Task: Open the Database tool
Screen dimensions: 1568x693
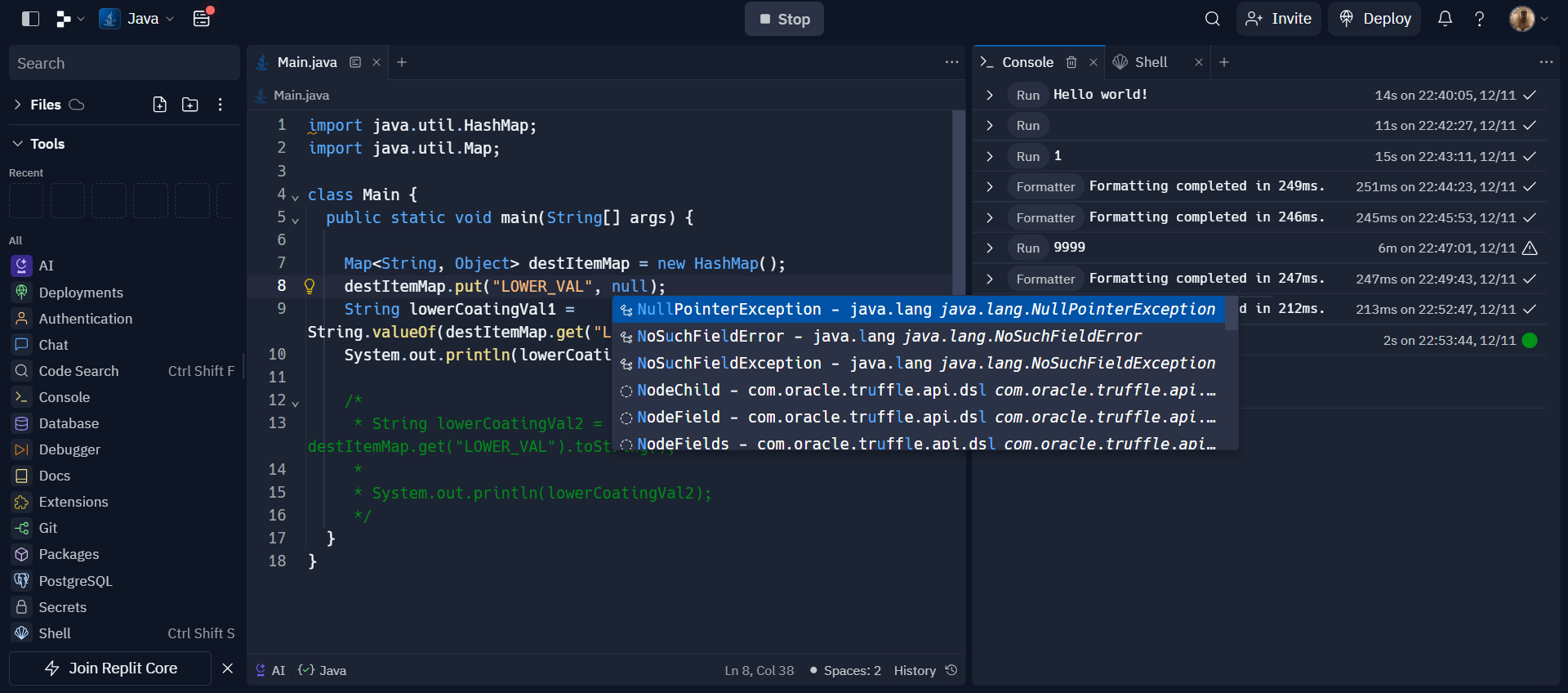Action: pos(122,423)
